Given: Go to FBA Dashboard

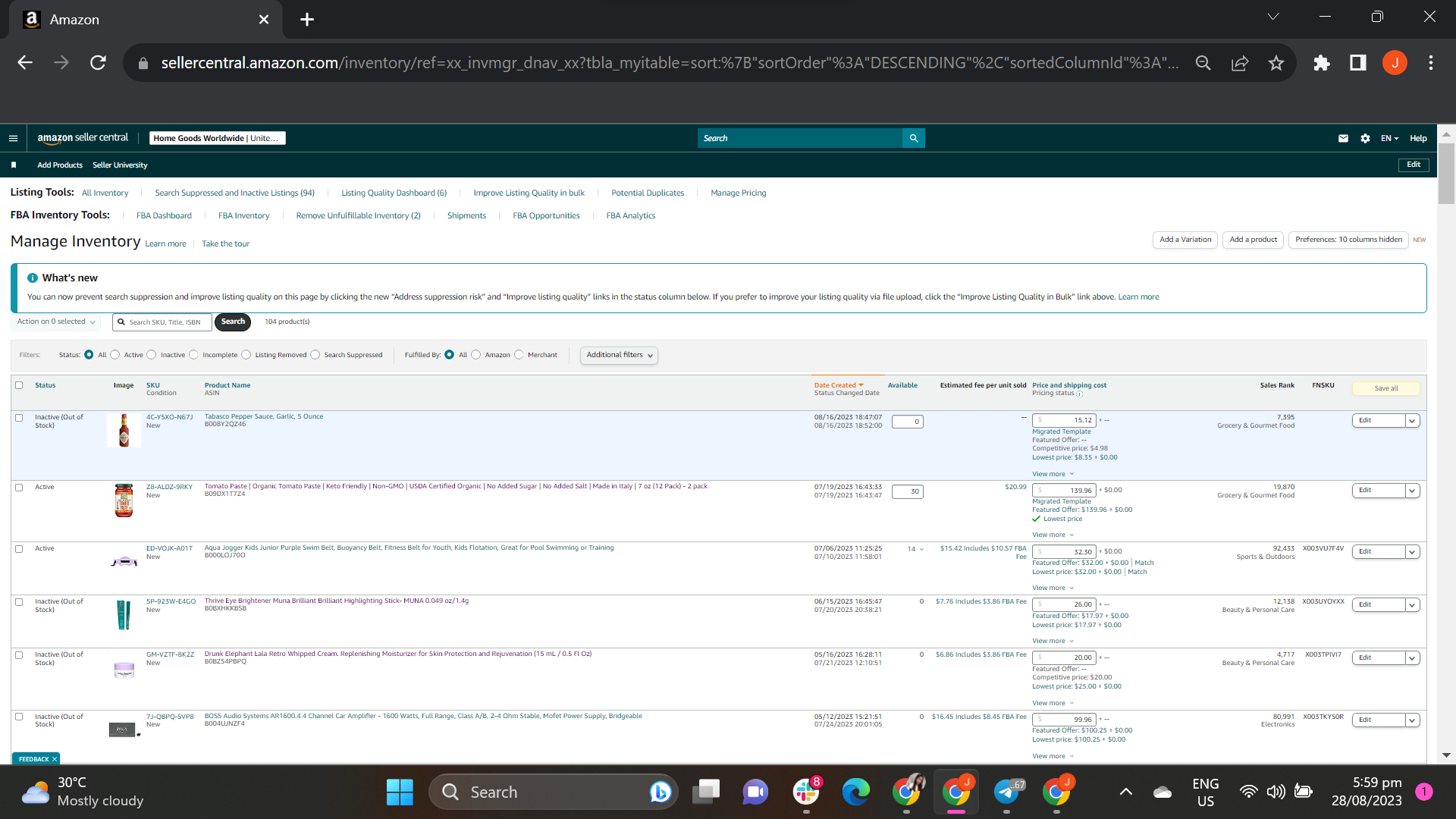Looking at the screenshot, I should (164, 215).
